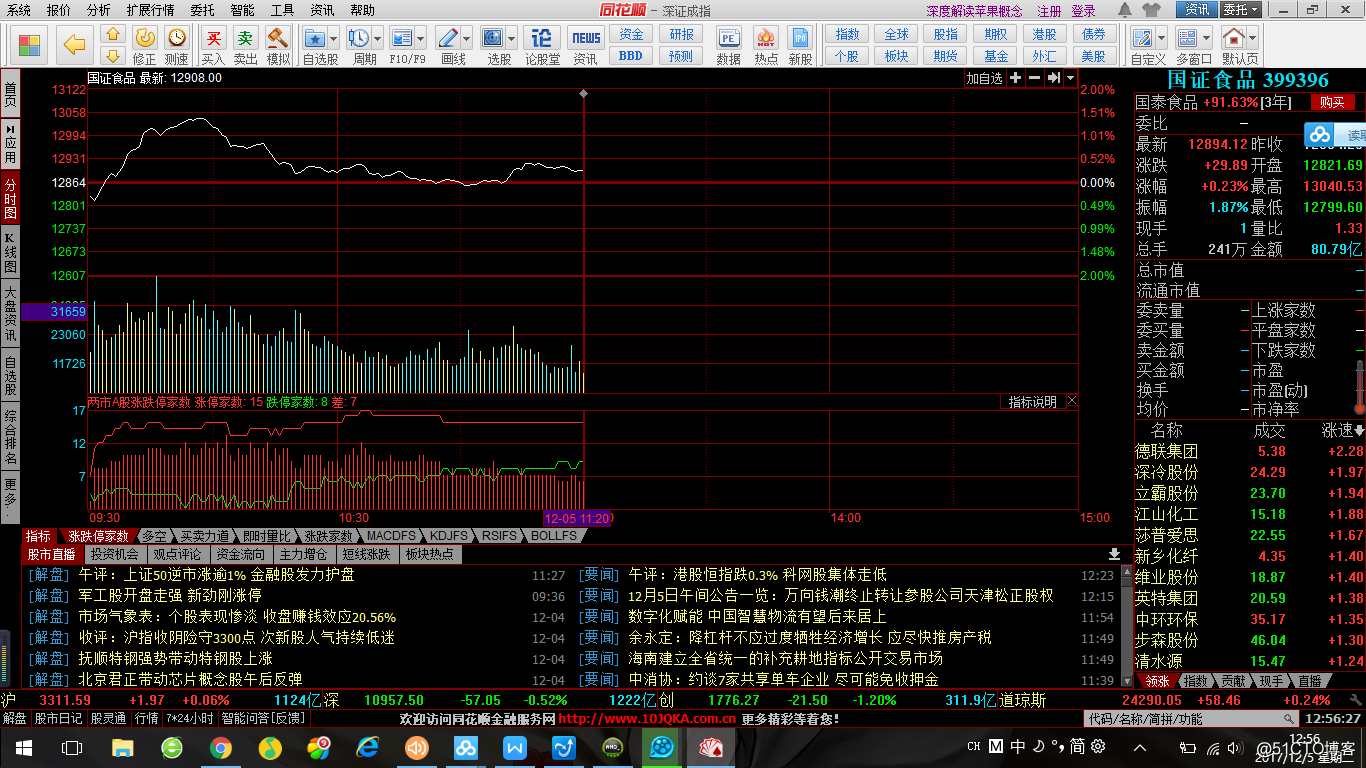Viewport: 1366px width, 768px height.
Task: Open the IPO 新股 icon
Action: [800, 38]
